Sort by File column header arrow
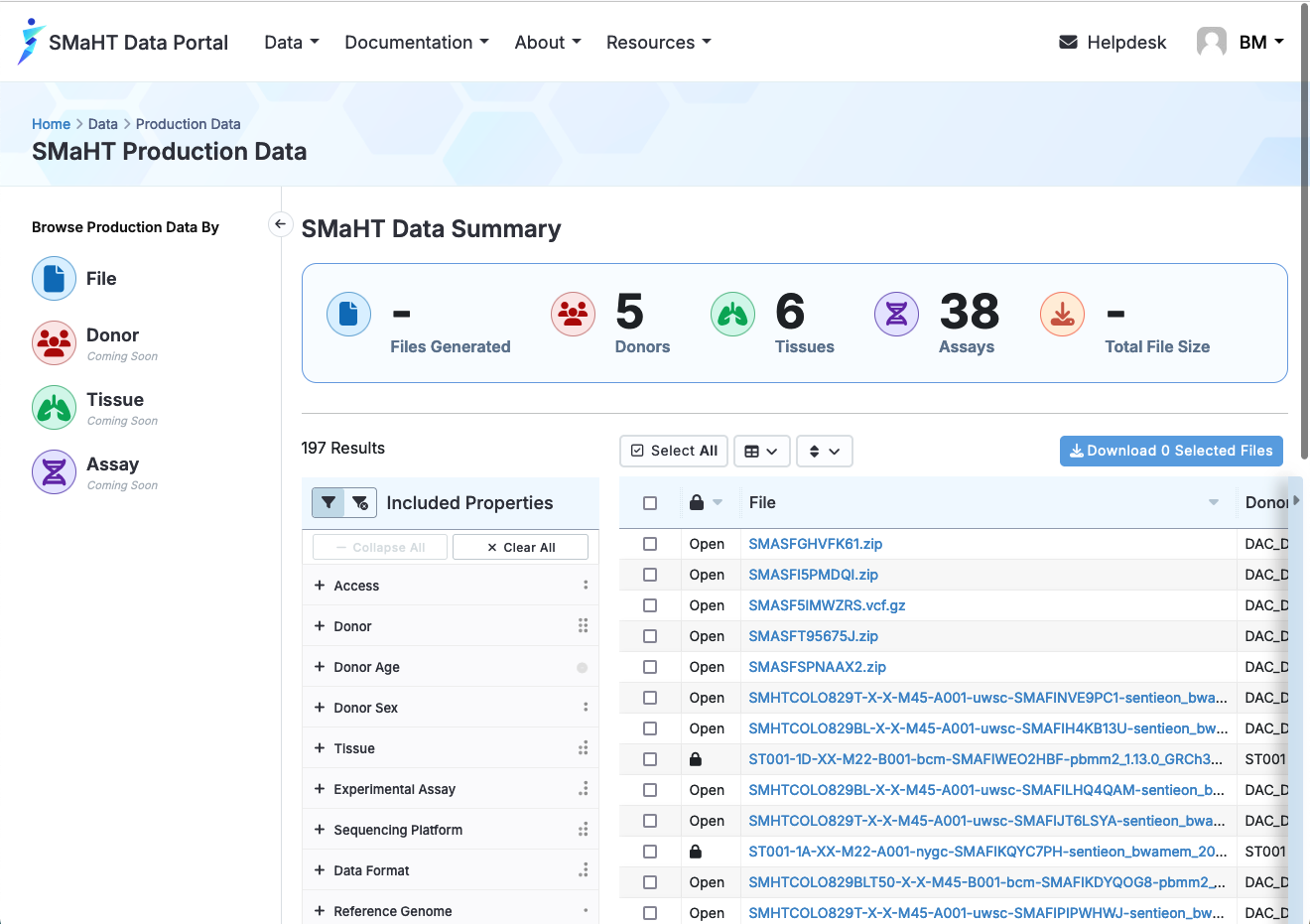 click(x=1214, y=502)
